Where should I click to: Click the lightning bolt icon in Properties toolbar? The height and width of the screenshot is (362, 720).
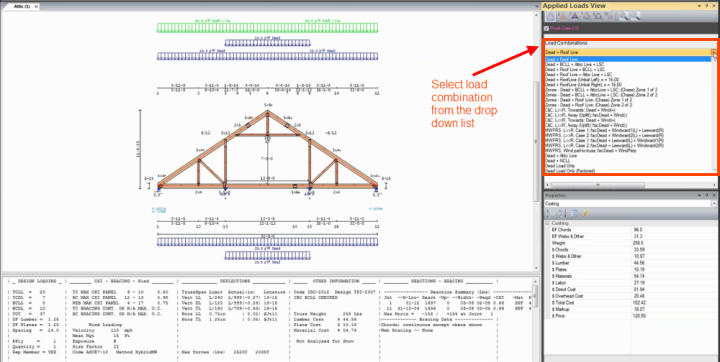585,214
